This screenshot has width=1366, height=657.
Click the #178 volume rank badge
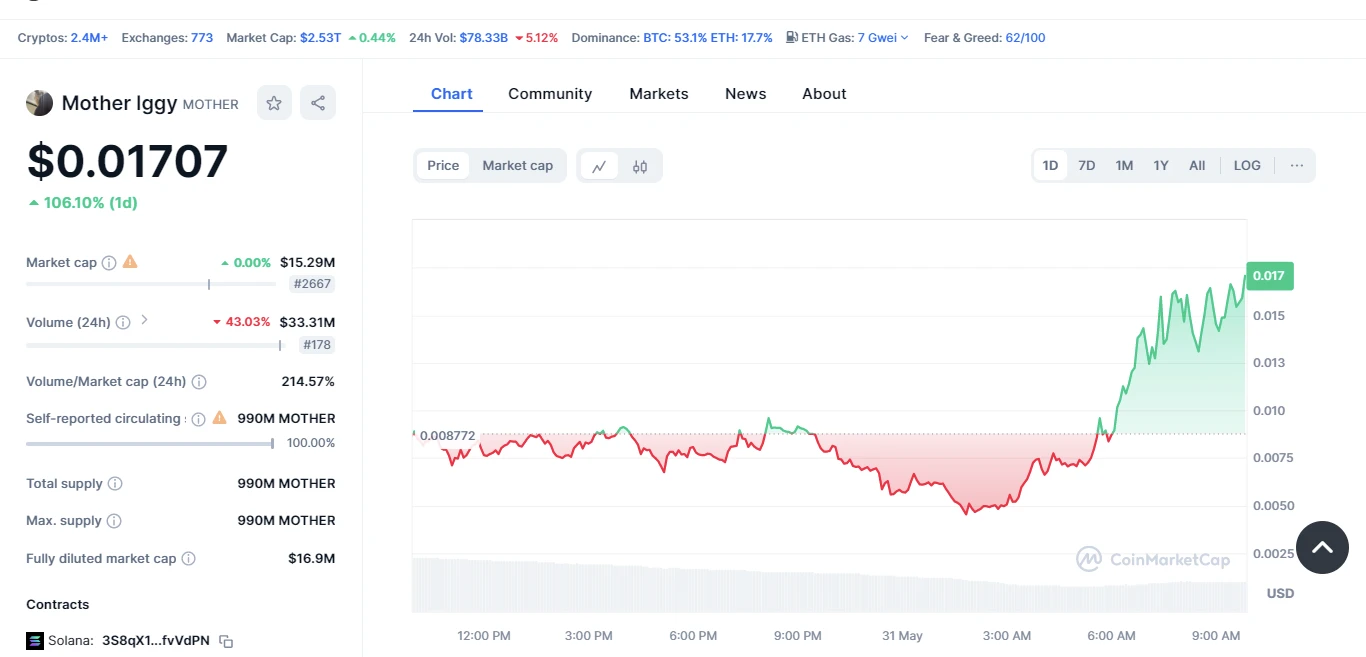[x=317, y=345]
